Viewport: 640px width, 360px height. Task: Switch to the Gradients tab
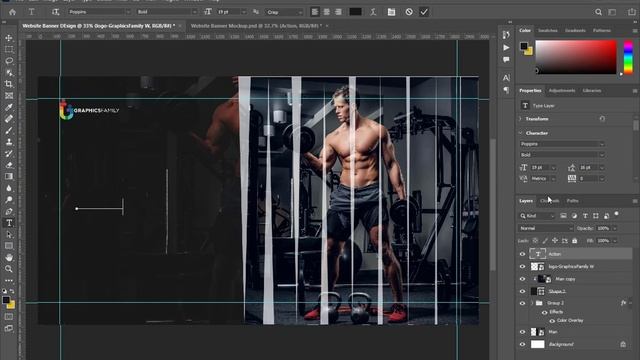point(575,31)
